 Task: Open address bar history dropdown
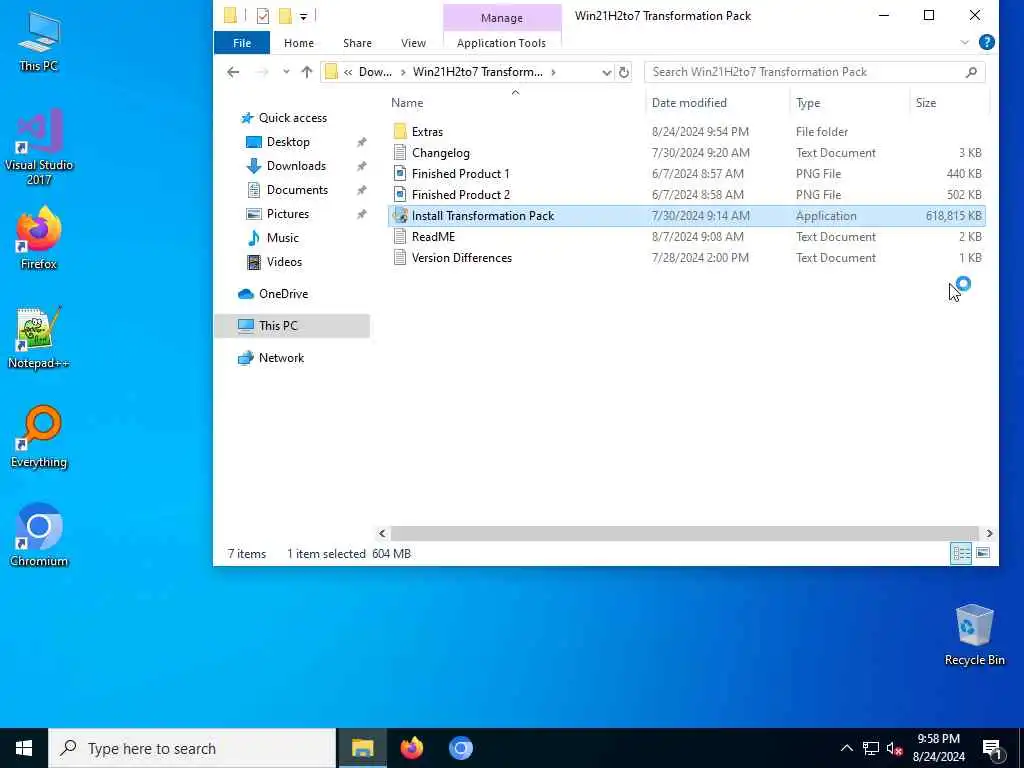click(x=607, y=72)
